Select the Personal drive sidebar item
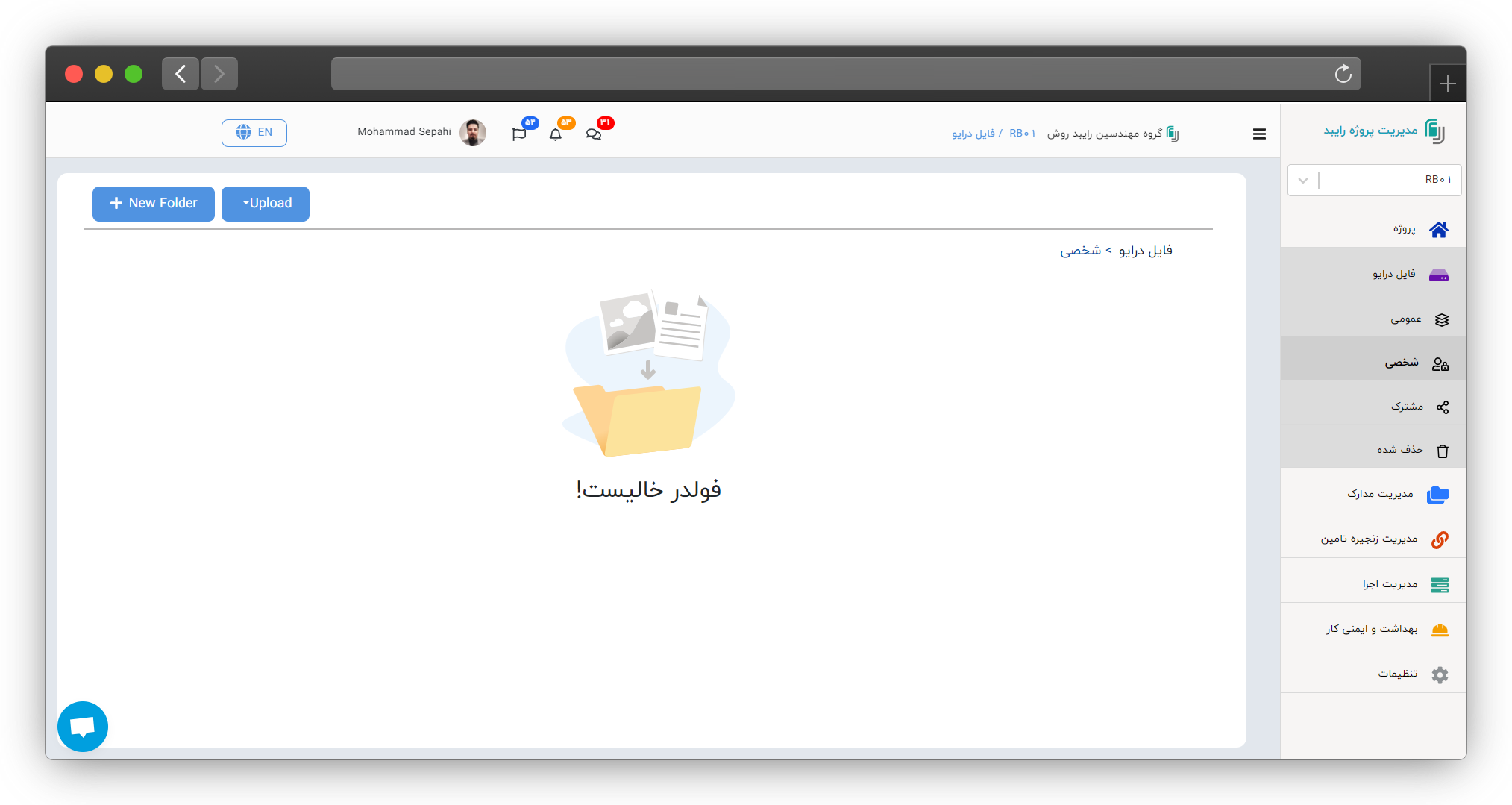The image size is (1512, 805). tap(1374, 363)
